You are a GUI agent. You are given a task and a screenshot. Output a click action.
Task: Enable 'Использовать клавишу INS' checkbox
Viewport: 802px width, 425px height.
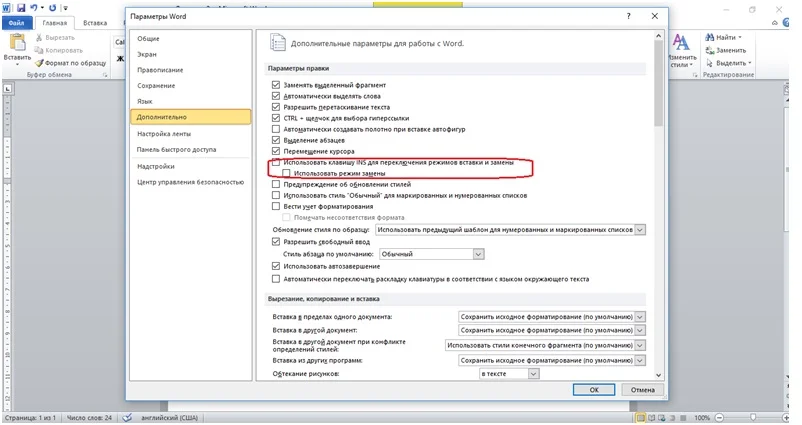pyautogui.click(x=277, y=162)
